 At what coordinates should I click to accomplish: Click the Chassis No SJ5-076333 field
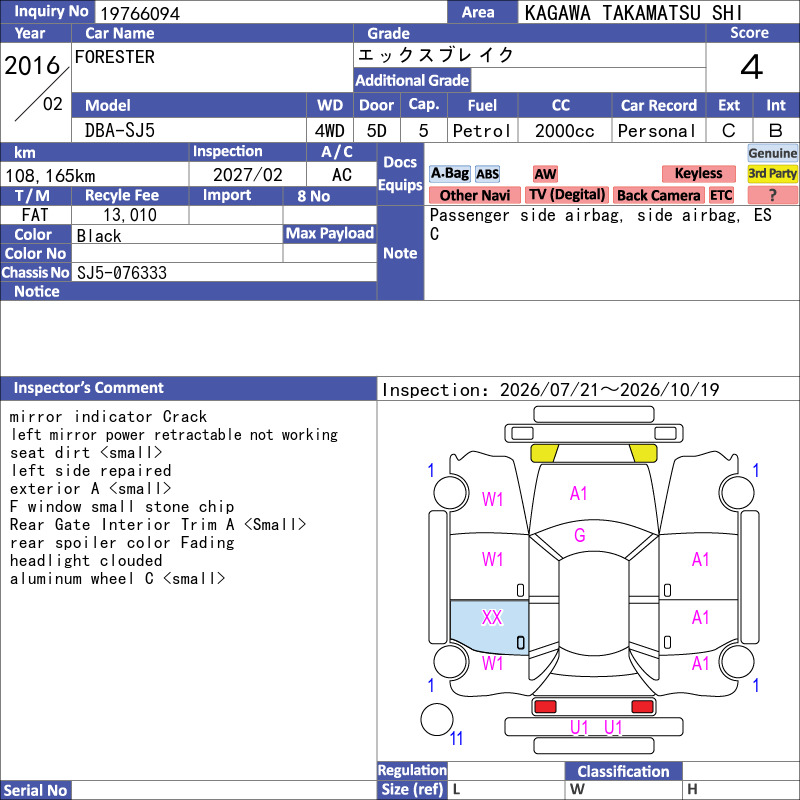(x=224, y=272)
